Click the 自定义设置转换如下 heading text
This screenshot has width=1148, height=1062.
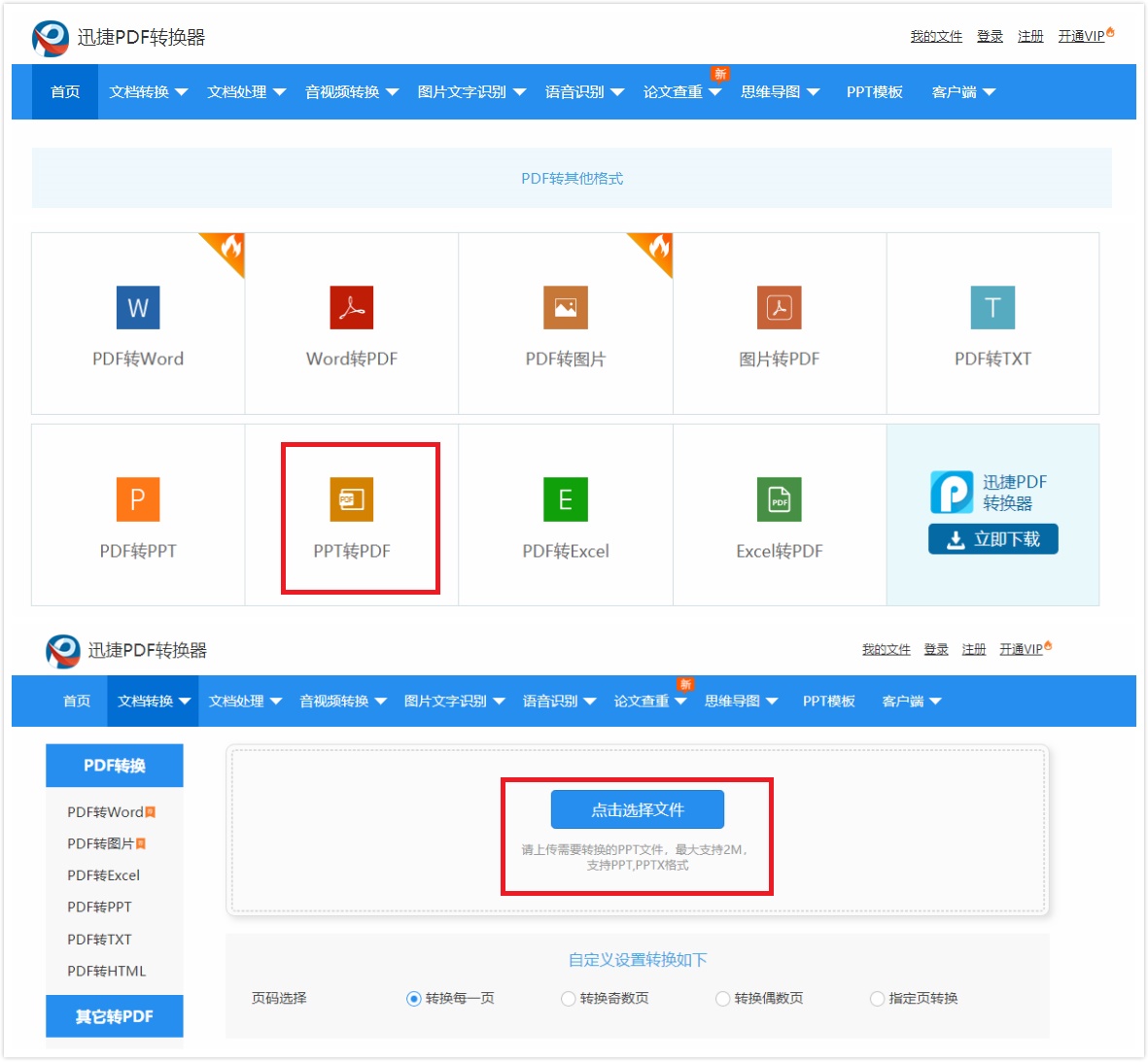coord(637,960)
